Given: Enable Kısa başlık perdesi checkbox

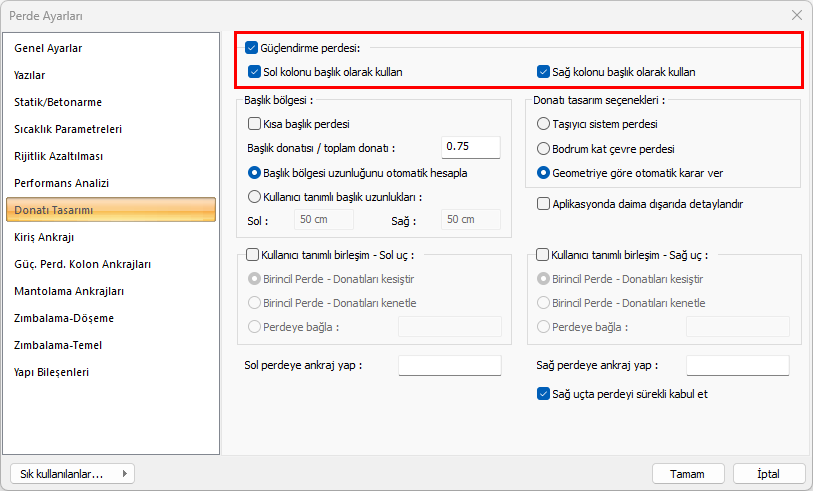Looking at the screenshot, I should pyautogui.click(x=254, y=124).
